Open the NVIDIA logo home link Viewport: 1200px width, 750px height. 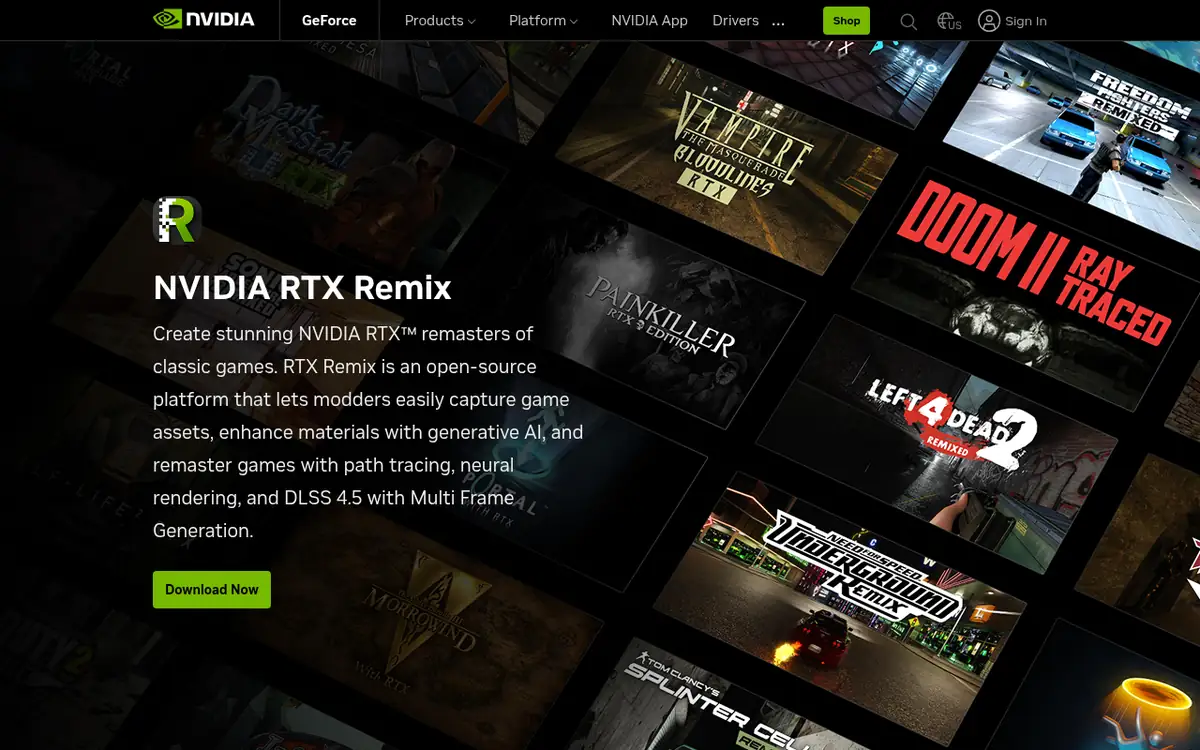click(x=204, y=20)
